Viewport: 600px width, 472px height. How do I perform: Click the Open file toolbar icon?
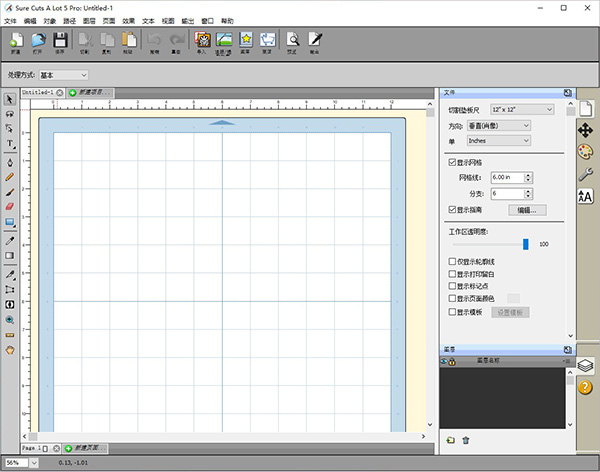(38, 40)
